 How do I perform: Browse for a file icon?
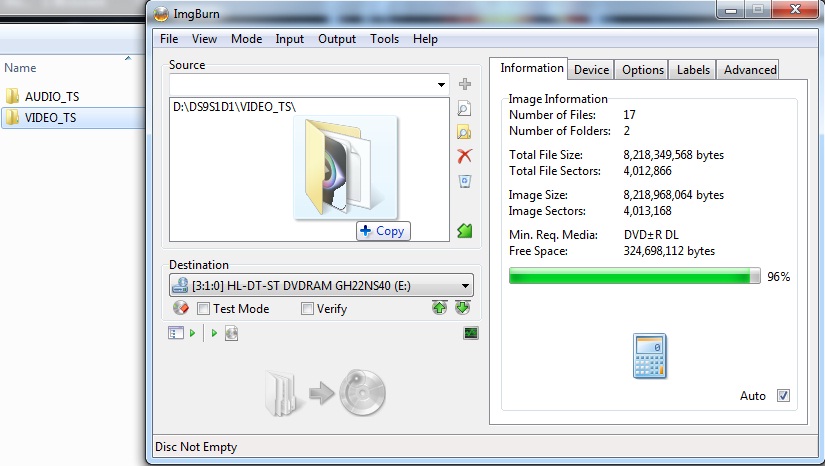pos(464,108)
